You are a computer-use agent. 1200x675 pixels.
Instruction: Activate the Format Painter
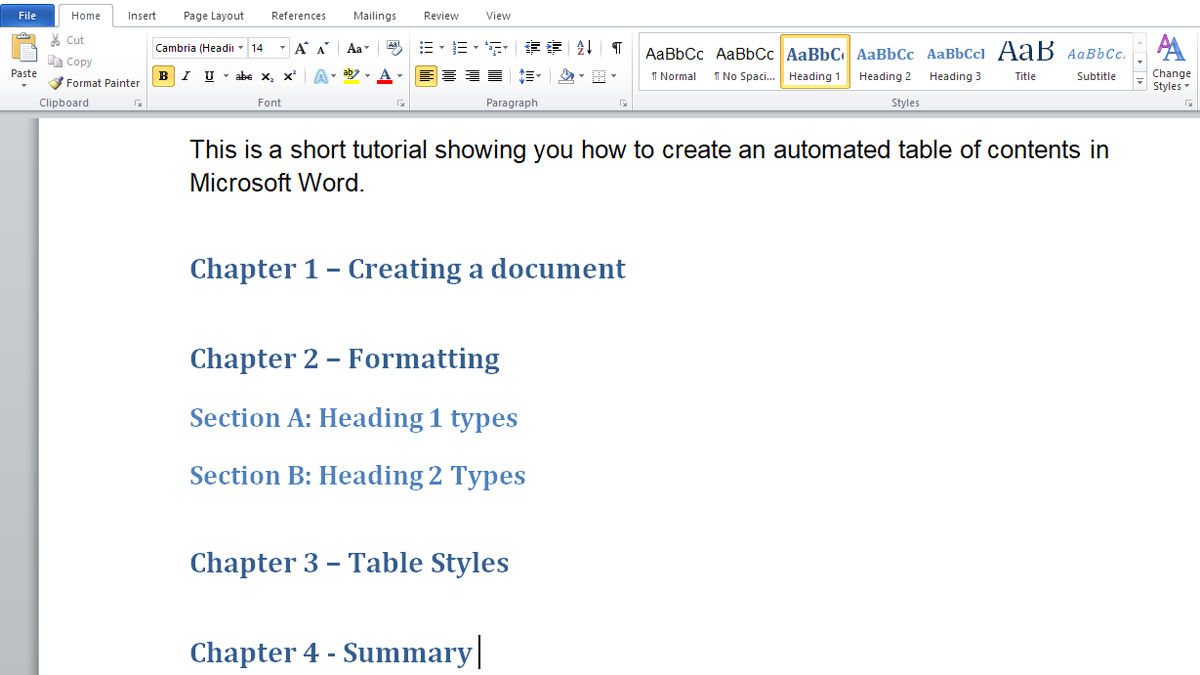[x=95, y=83]
